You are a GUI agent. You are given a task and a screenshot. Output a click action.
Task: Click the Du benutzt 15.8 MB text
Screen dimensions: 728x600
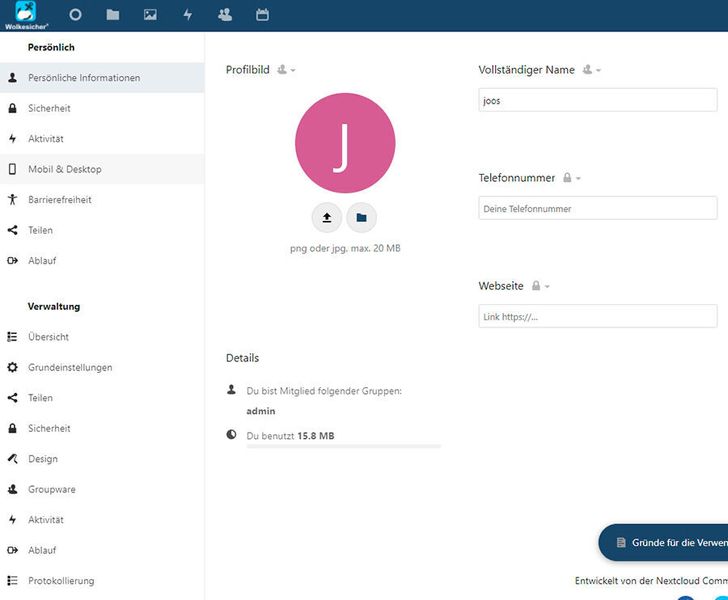click(290, 436)
